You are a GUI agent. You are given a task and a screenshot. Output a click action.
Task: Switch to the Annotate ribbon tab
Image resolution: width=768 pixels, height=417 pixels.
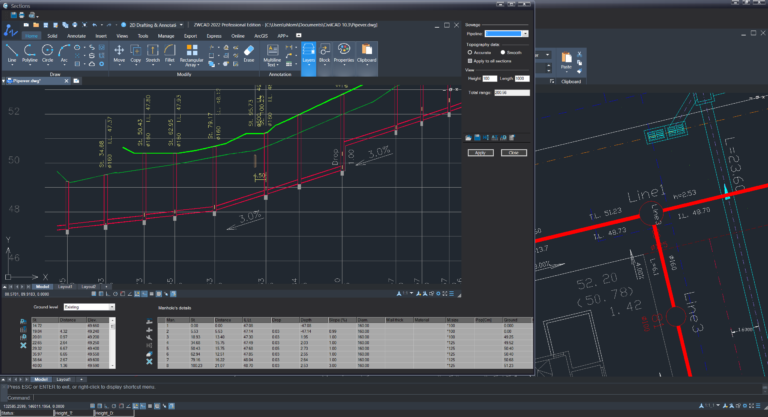[x=75, y=35]
